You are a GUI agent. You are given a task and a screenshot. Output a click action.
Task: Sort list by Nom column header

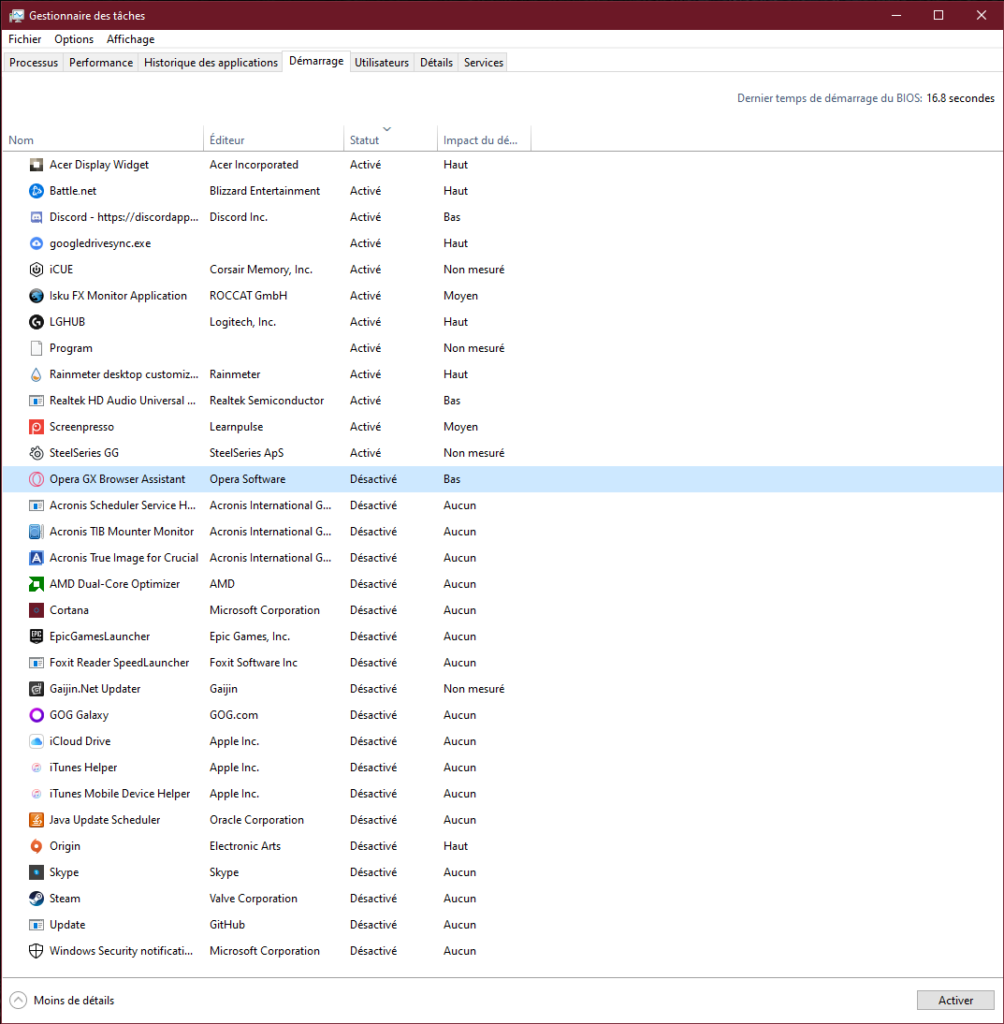click(x=103, y=140)
